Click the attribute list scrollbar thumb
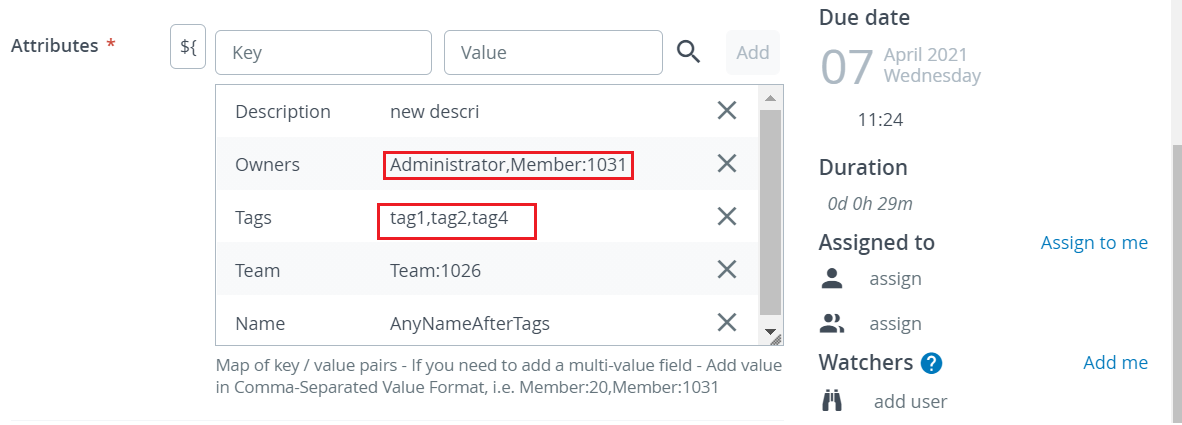This screenshot has width=1182, height=425. point(770,212)
